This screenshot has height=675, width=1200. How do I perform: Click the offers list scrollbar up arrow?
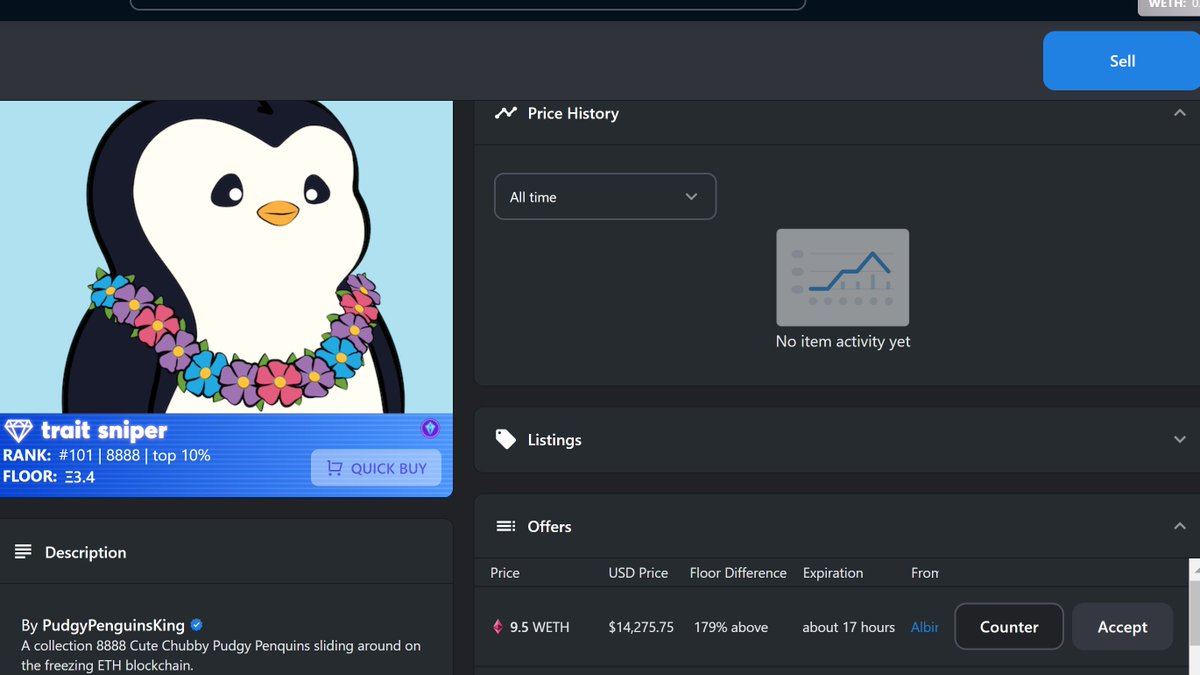pyautogui.click(x=1194, y=569)
